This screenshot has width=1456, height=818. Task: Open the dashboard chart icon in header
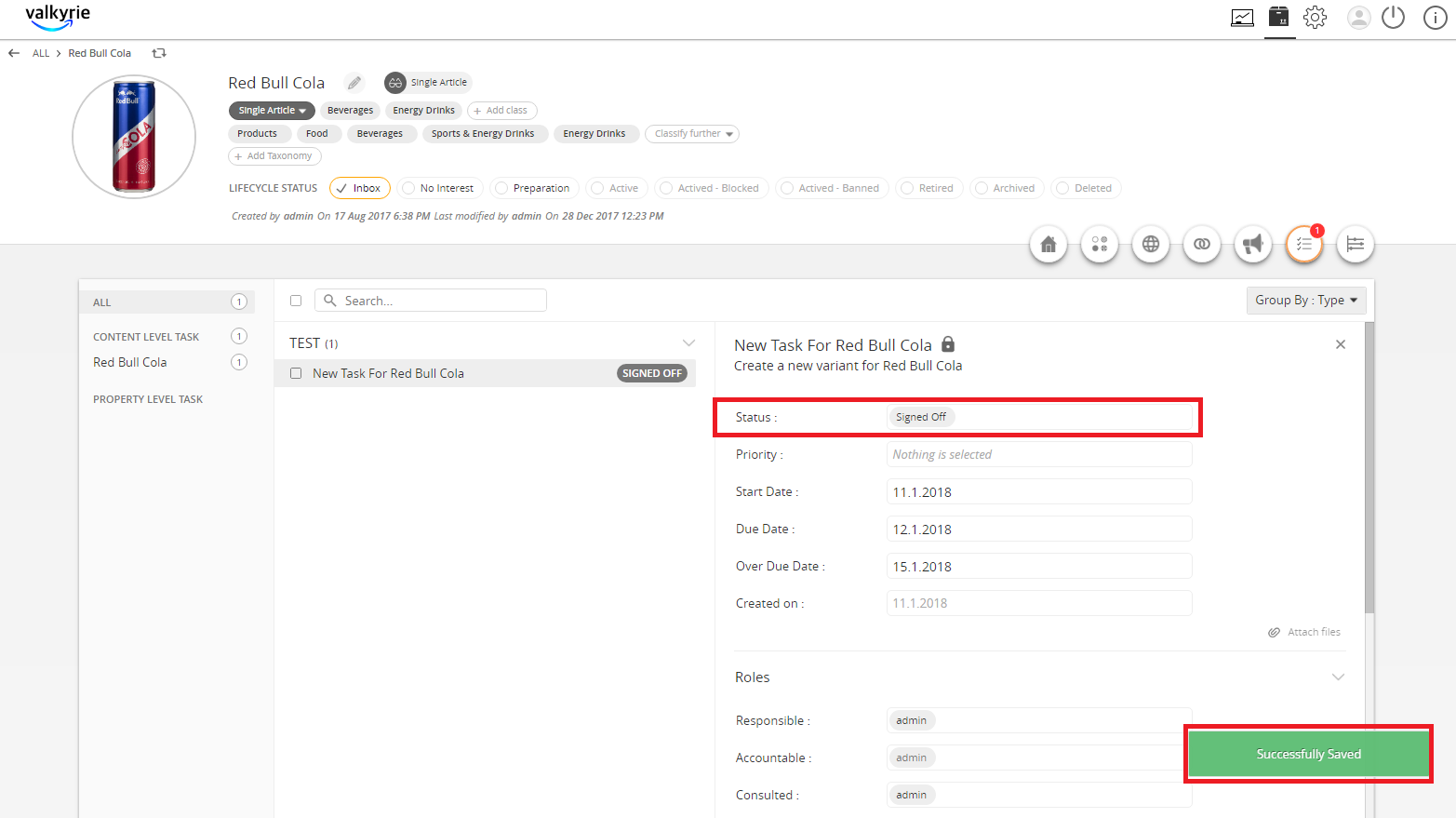click(x=1242, y=18)
